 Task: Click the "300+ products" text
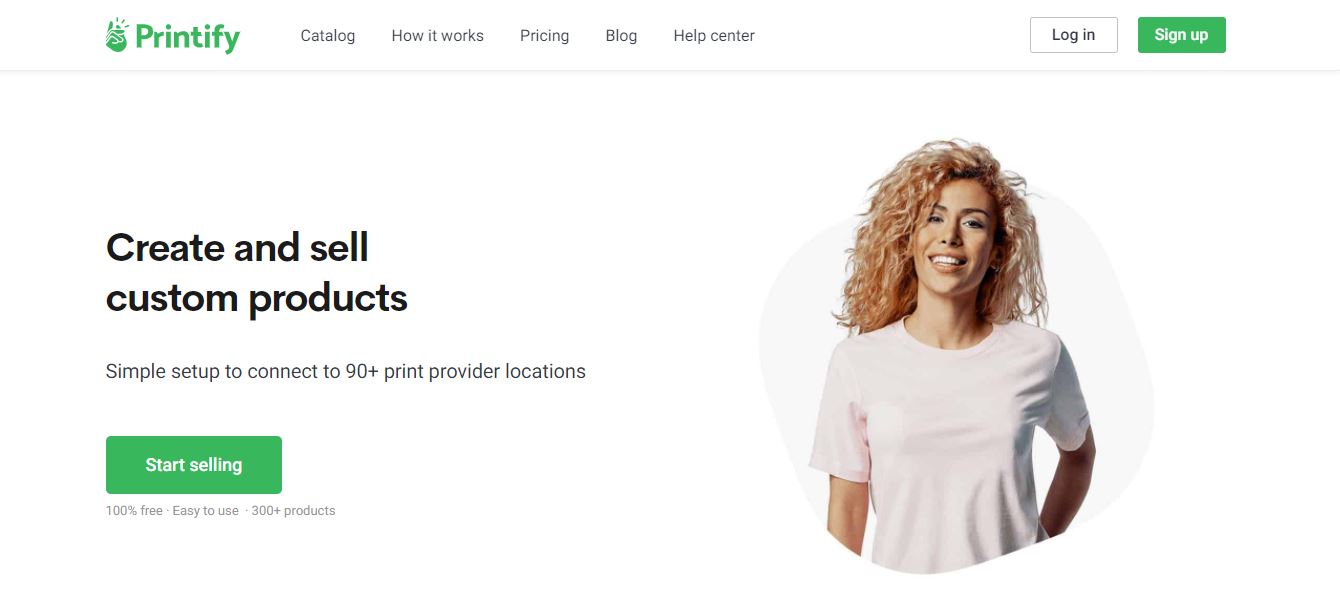pos(293,511)
